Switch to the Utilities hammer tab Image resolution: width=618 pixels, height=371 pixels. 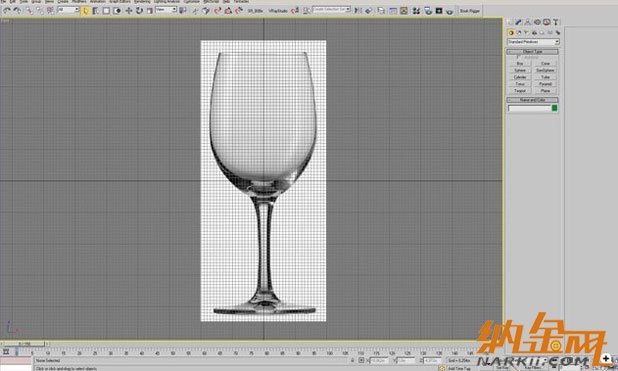[556, 22]
